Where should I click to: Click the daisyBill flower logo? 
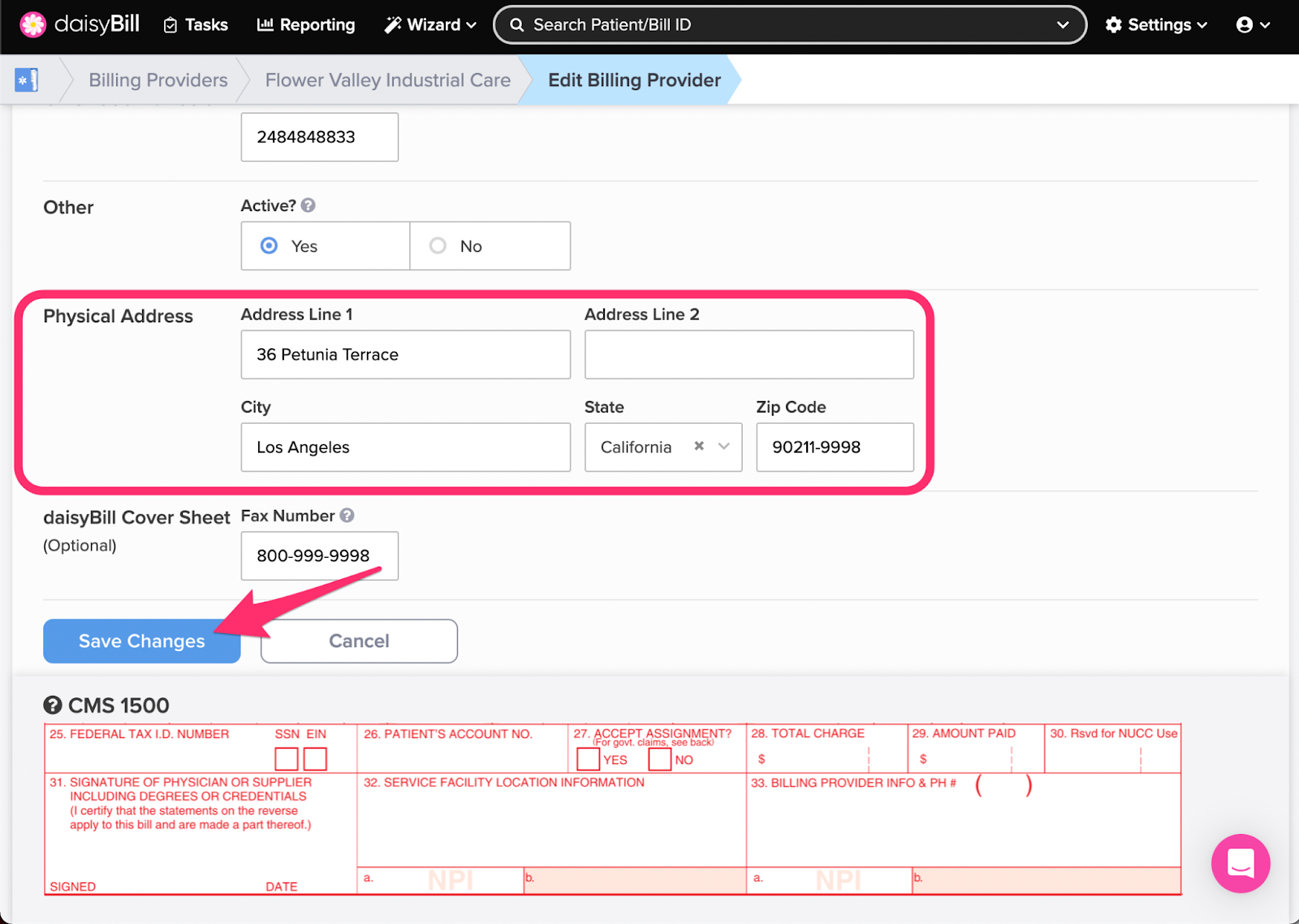point(32,25)
